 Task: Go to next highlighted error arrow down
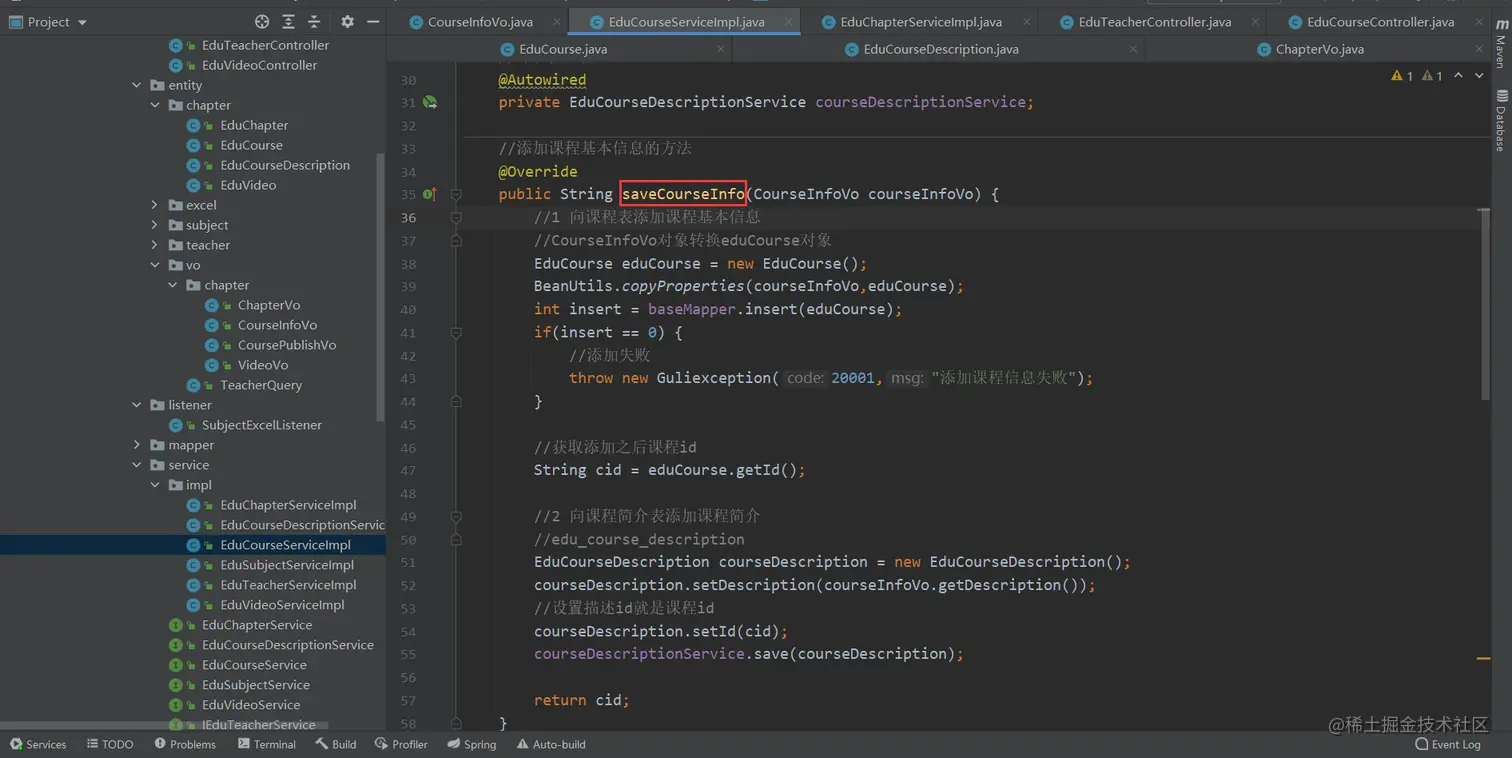point(1479,76)
